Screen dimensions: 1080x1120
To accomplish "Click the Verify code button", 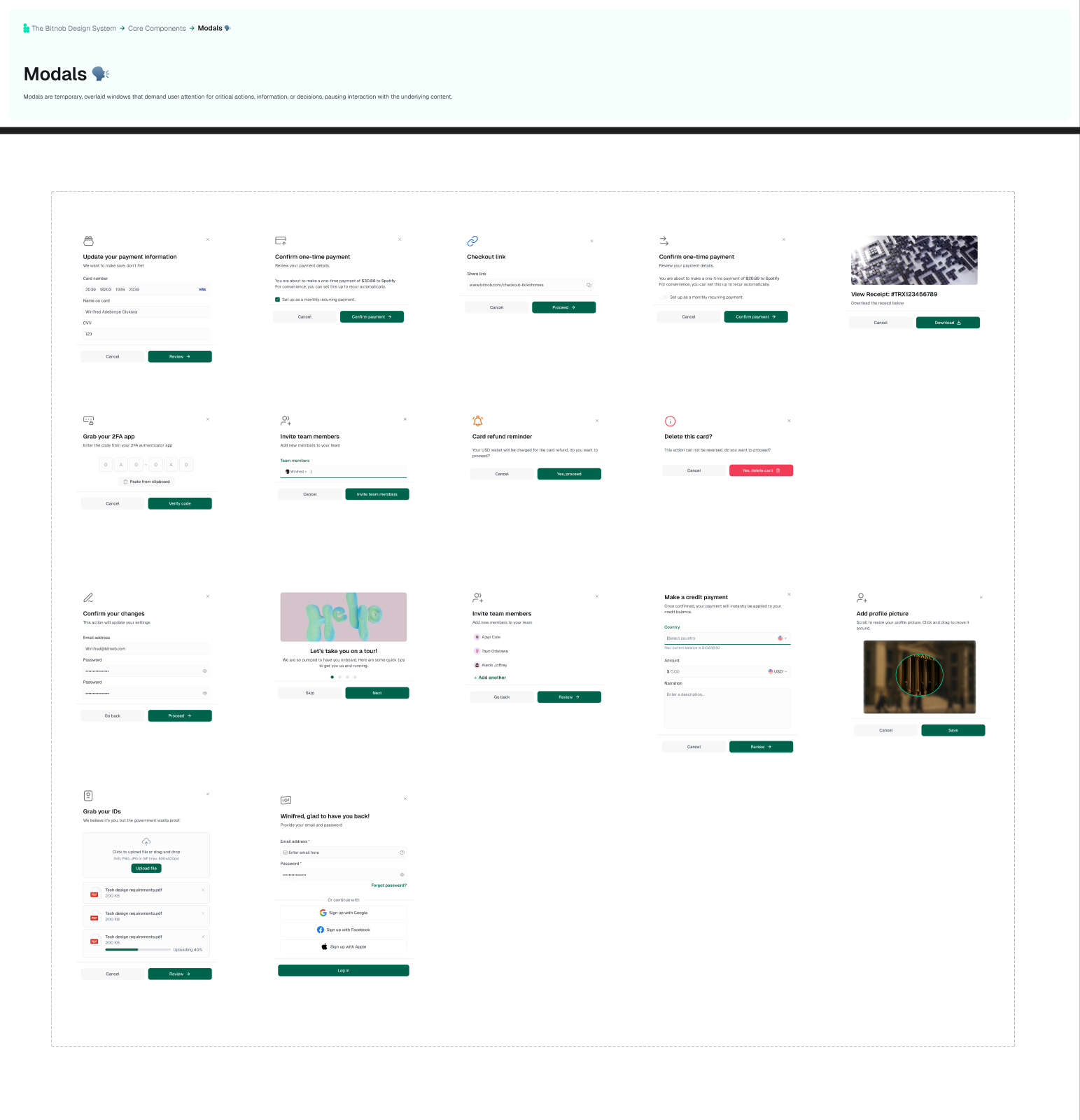I will pos(180,503).
